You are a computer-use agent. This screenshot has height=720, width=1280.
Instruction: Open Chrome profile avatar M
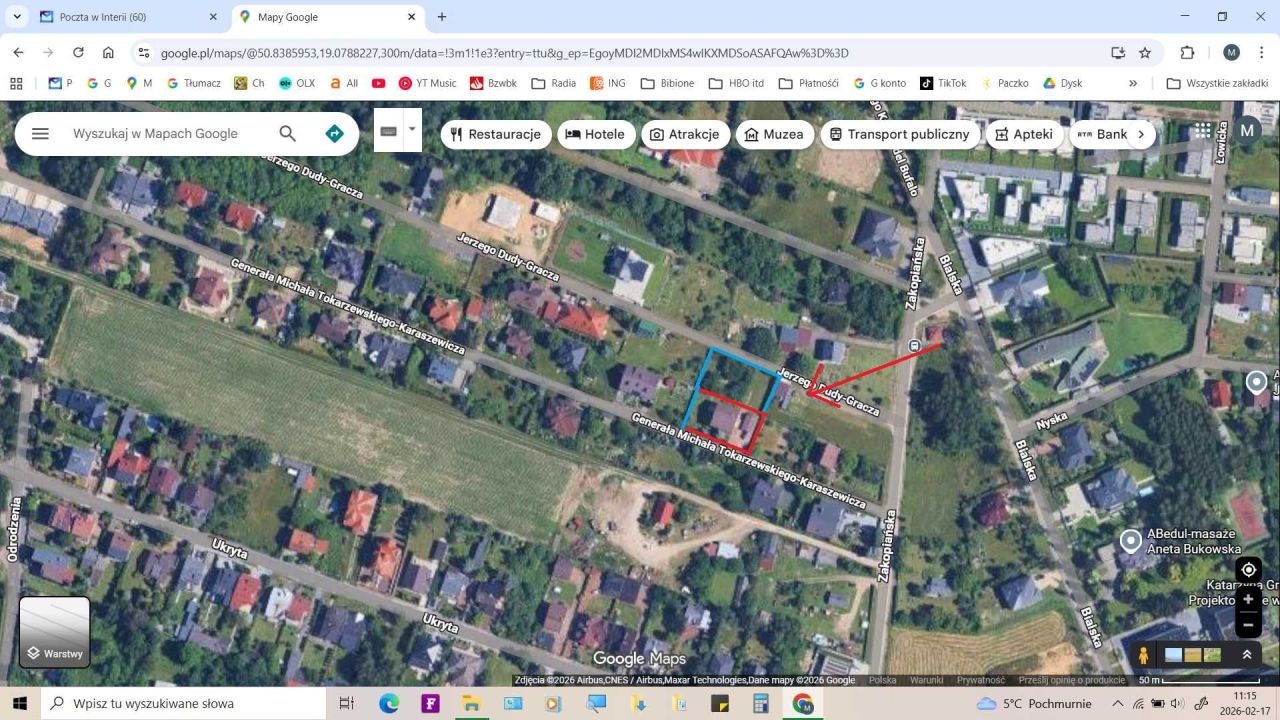point(1231,52)
